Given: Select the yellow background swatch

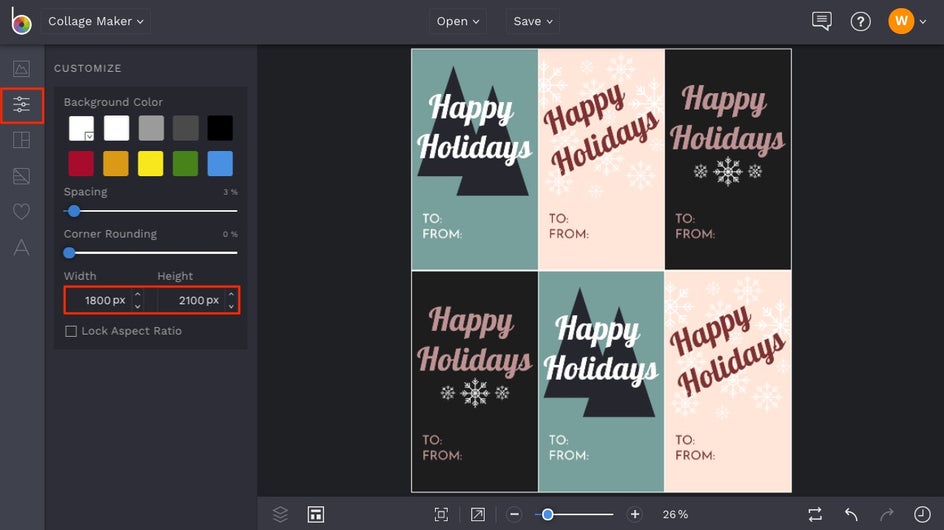Looking at the screenshot, I should pyautogui.click(x=151, y=163).
